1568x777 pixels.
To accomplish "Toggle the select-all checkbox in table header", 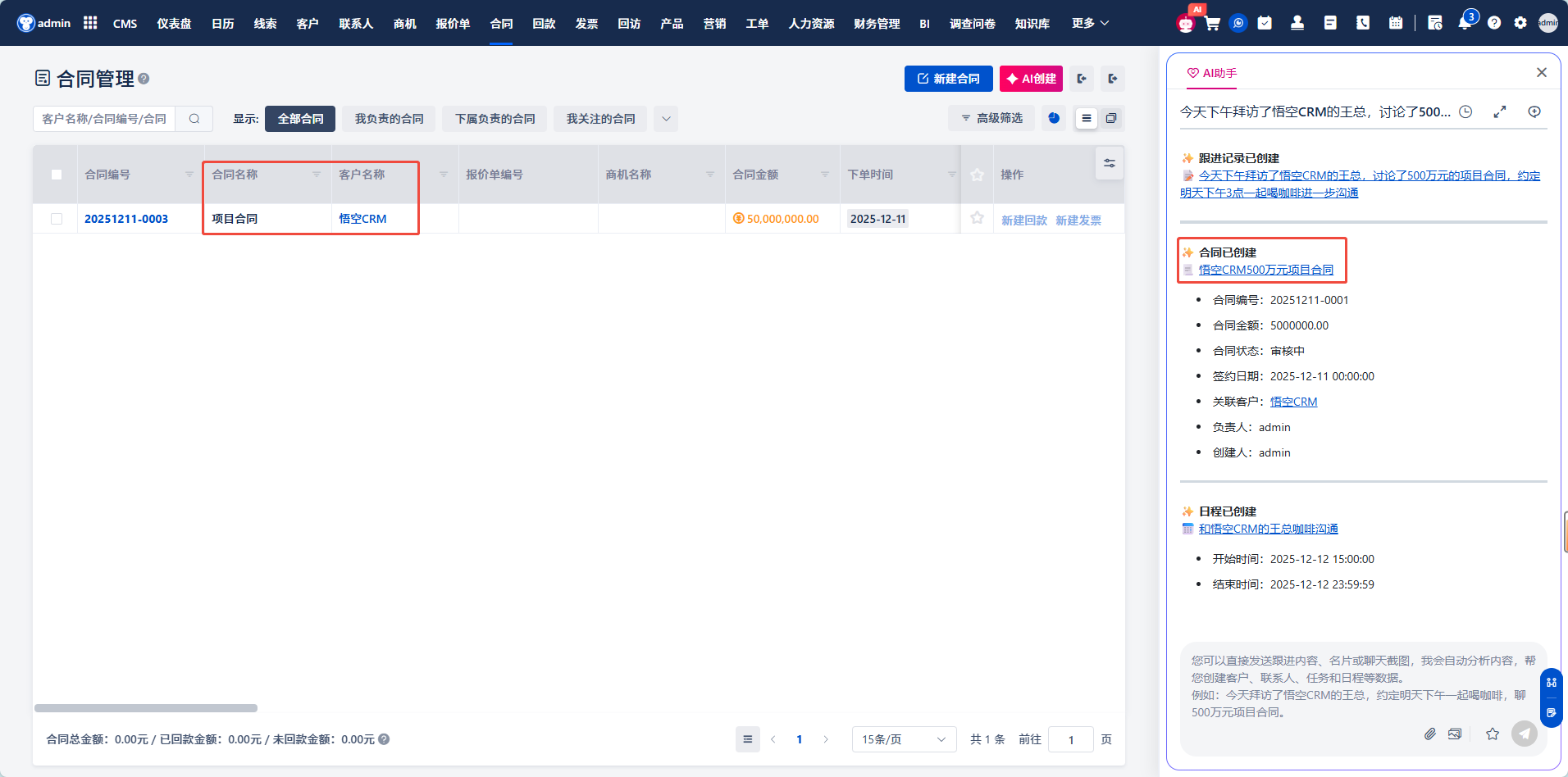I will click(x=57, y=175).
